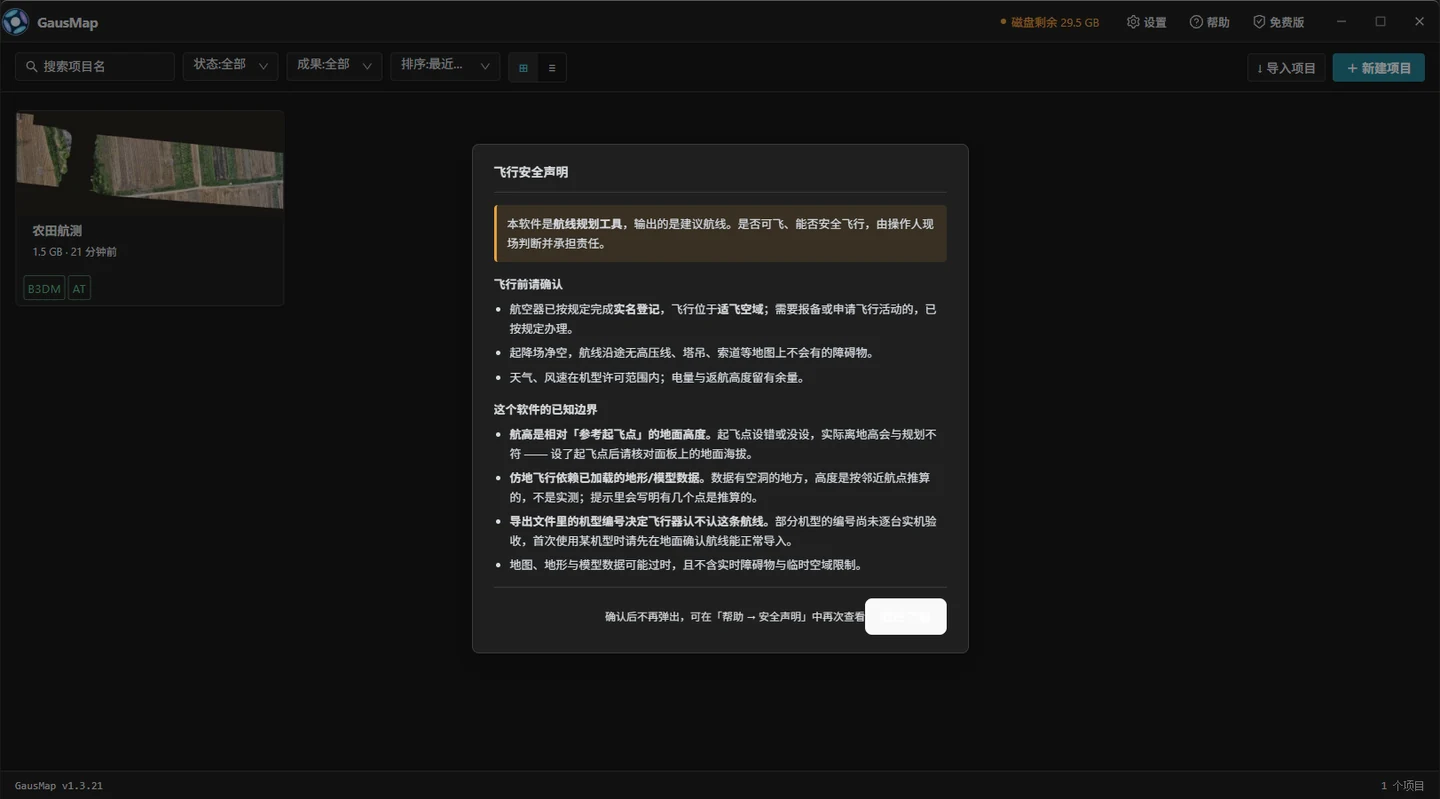The width and height of the screenshot is (1440, 799).
Task: Switch to grid view layout
Action: pyautogui.click(x=523, y=67)
